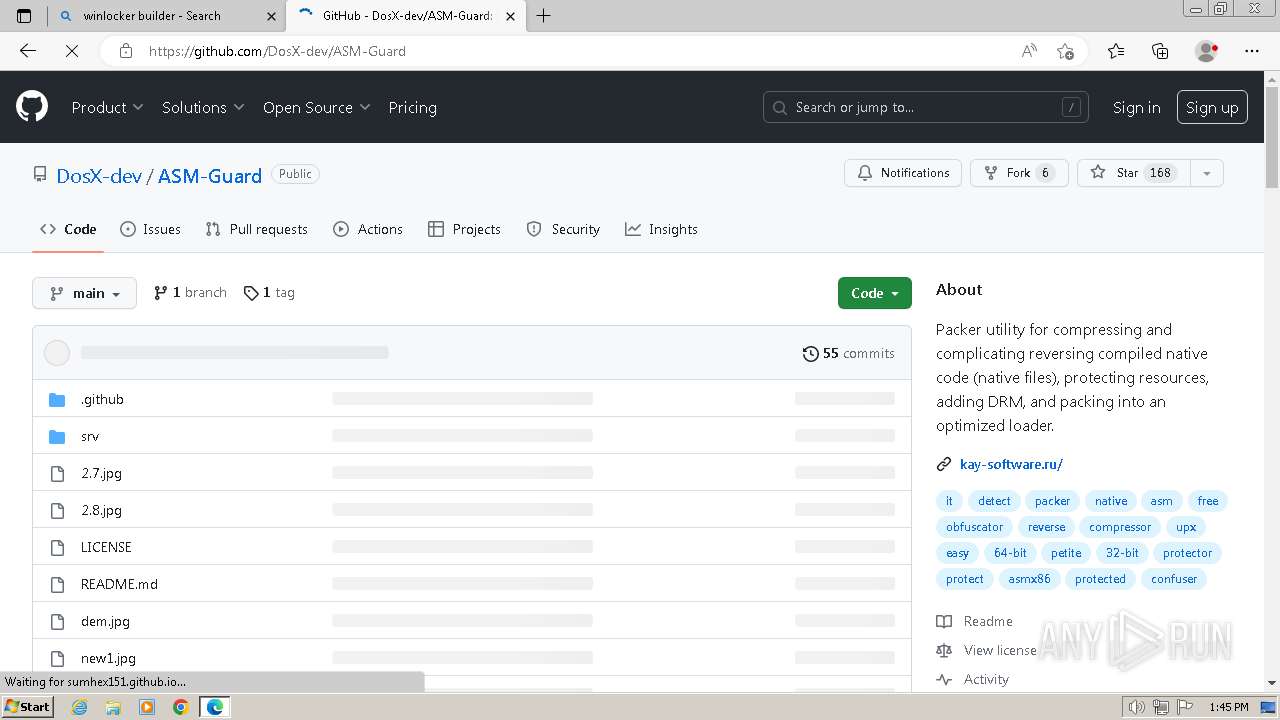This screenshot has width=1280, height=720.
Task: Expand the green Code dropdown
Action: click(875, 293)
